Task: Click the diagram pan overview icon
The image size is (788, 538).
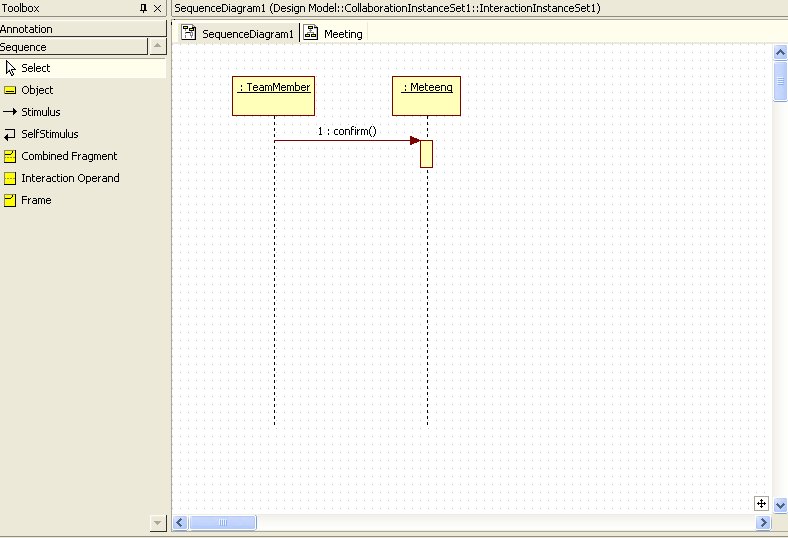Action: click(761, 503)
